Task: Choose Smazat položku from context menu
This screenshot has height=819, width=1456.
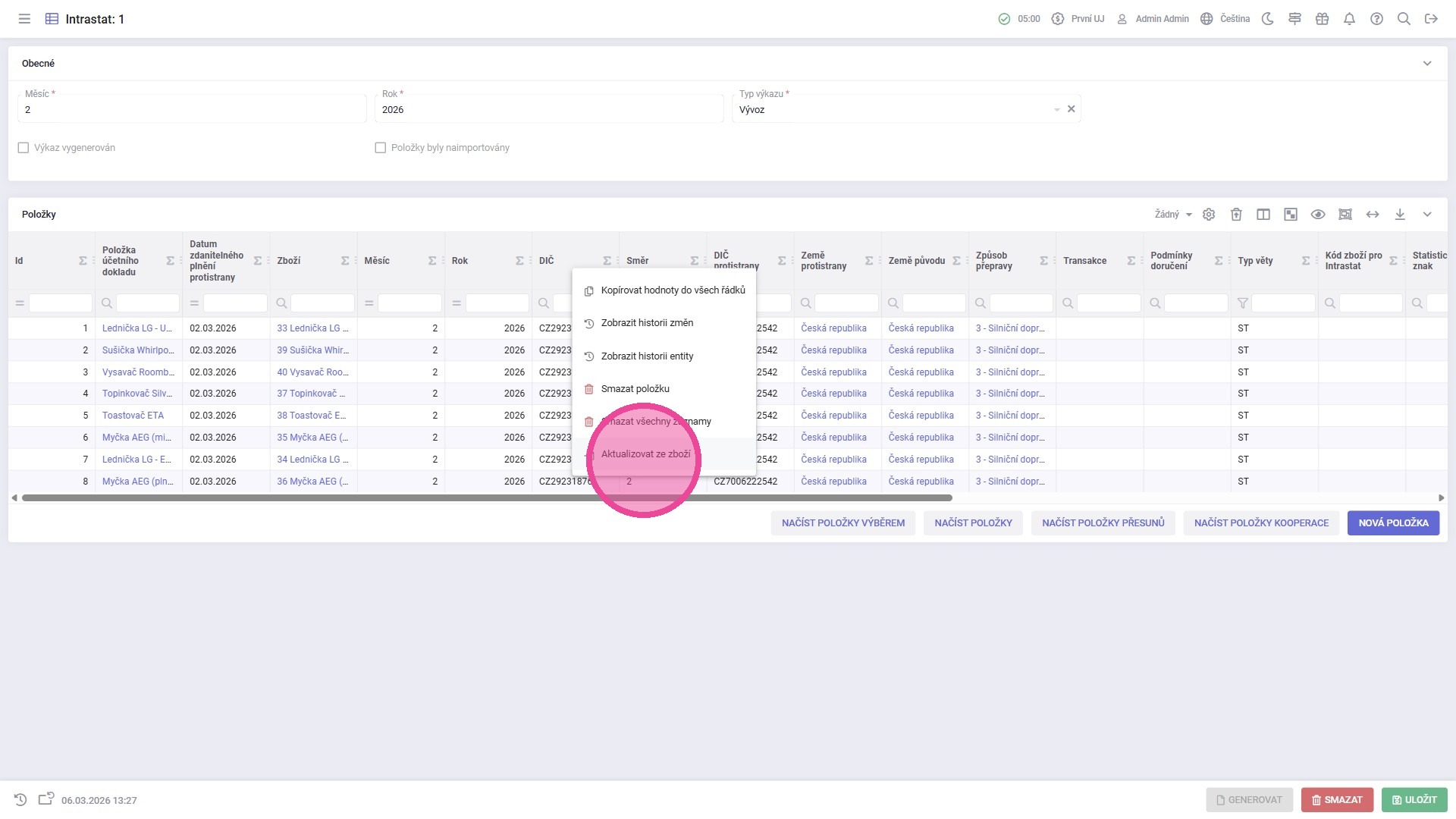Action: pyautogui.click(x=635, y=389)
